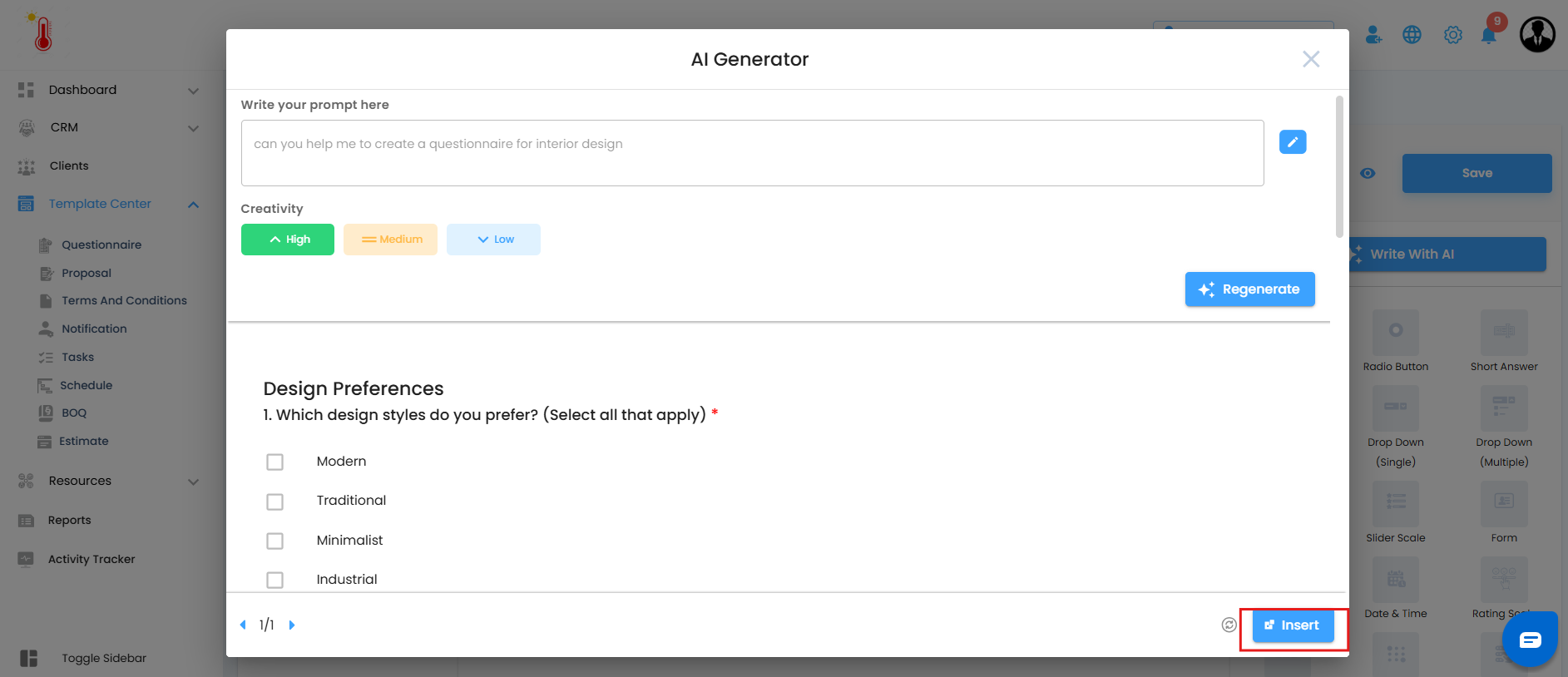Insert the generated questionnaire
The width and height of the screenshot is (1568, 677).
1293,625
